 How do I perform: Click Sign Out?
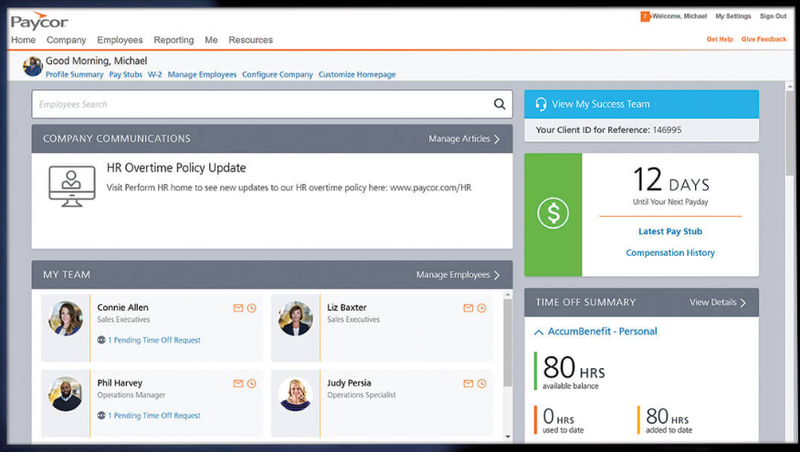pos(773,16)
